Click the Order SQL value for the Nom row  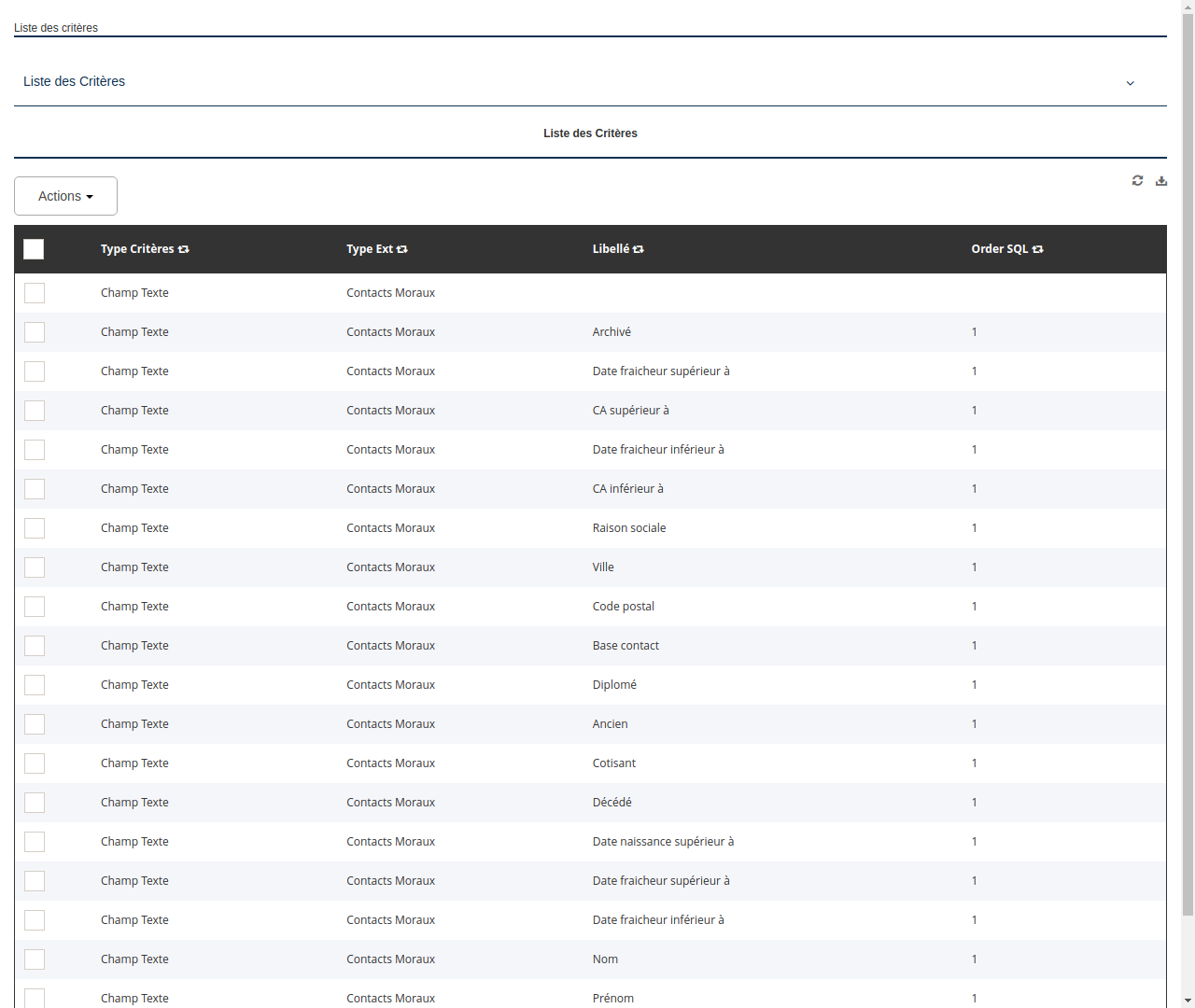974,959
